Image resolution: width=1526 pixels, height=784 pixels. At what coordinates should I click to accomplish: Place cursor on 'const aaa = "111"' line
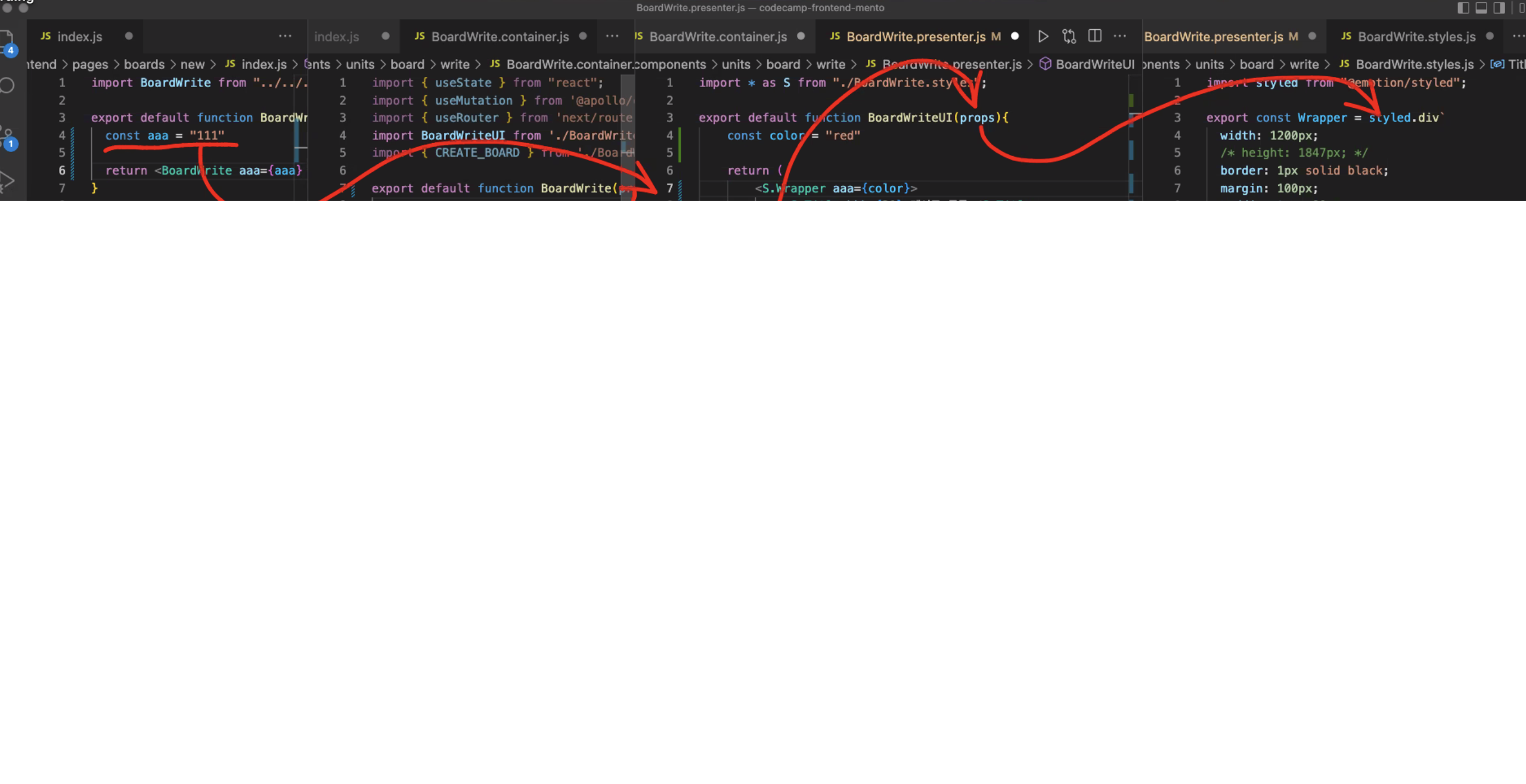point(165,136)
